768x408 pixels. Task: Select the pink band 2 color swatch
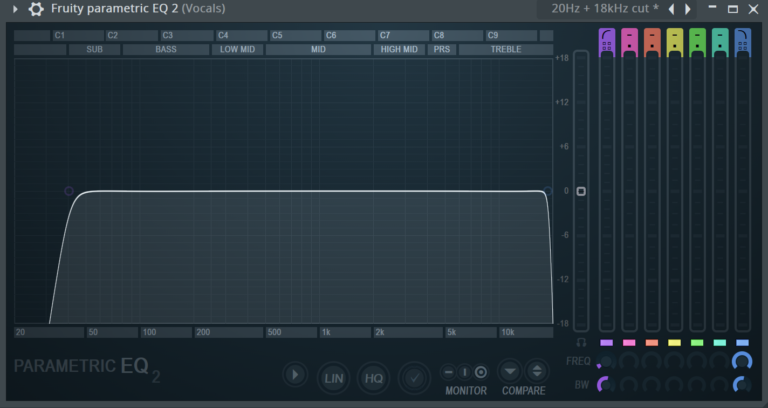pyautogui.click(x=629, y=343)
